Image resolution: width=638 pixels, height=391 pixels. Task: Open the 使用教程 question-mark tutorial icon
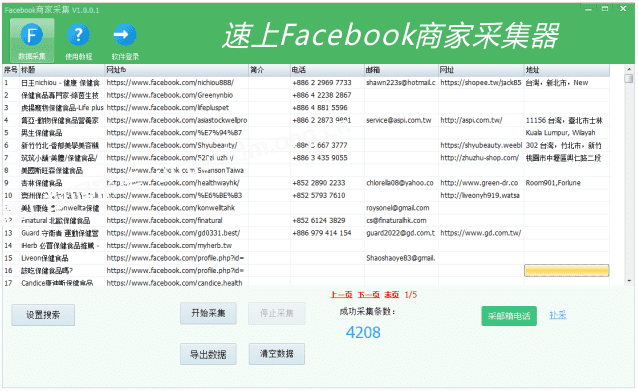click(x=79, y=40)
